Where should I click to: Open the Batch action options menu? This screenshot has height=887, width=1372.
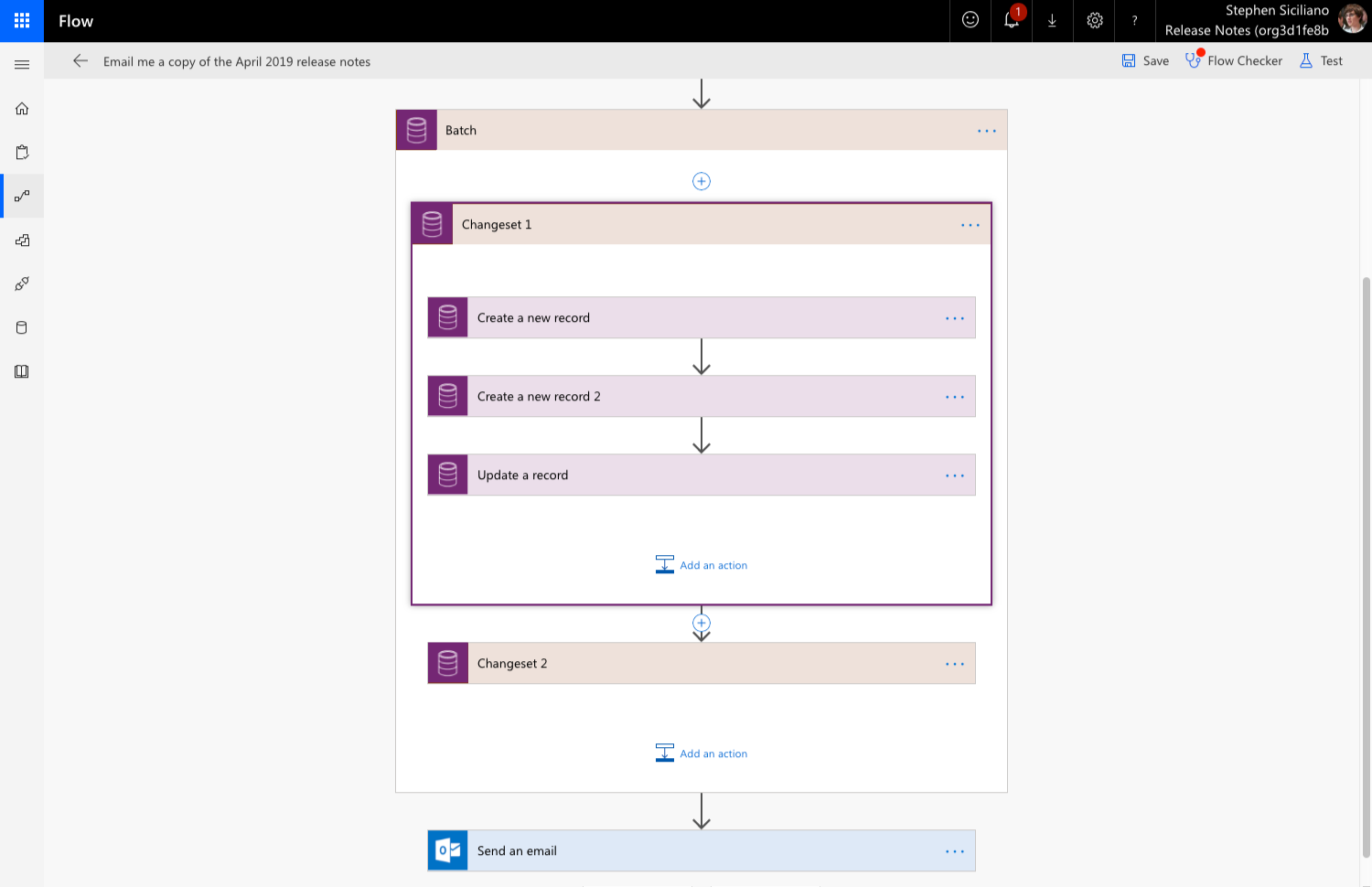pyautogui.click(x=986, y=130)
